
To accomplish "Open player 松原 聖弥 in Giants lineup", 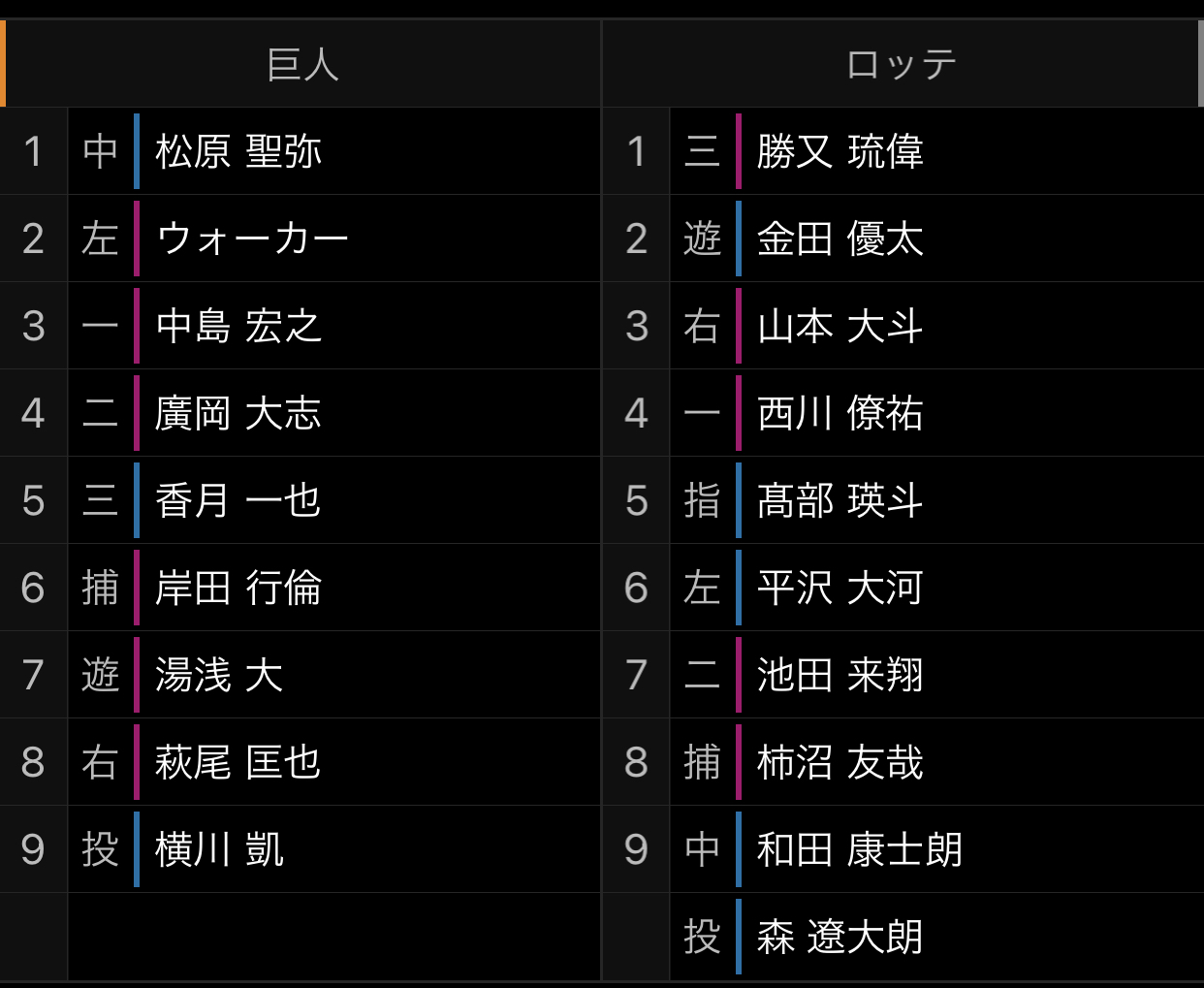I will [x=238, y=151].
